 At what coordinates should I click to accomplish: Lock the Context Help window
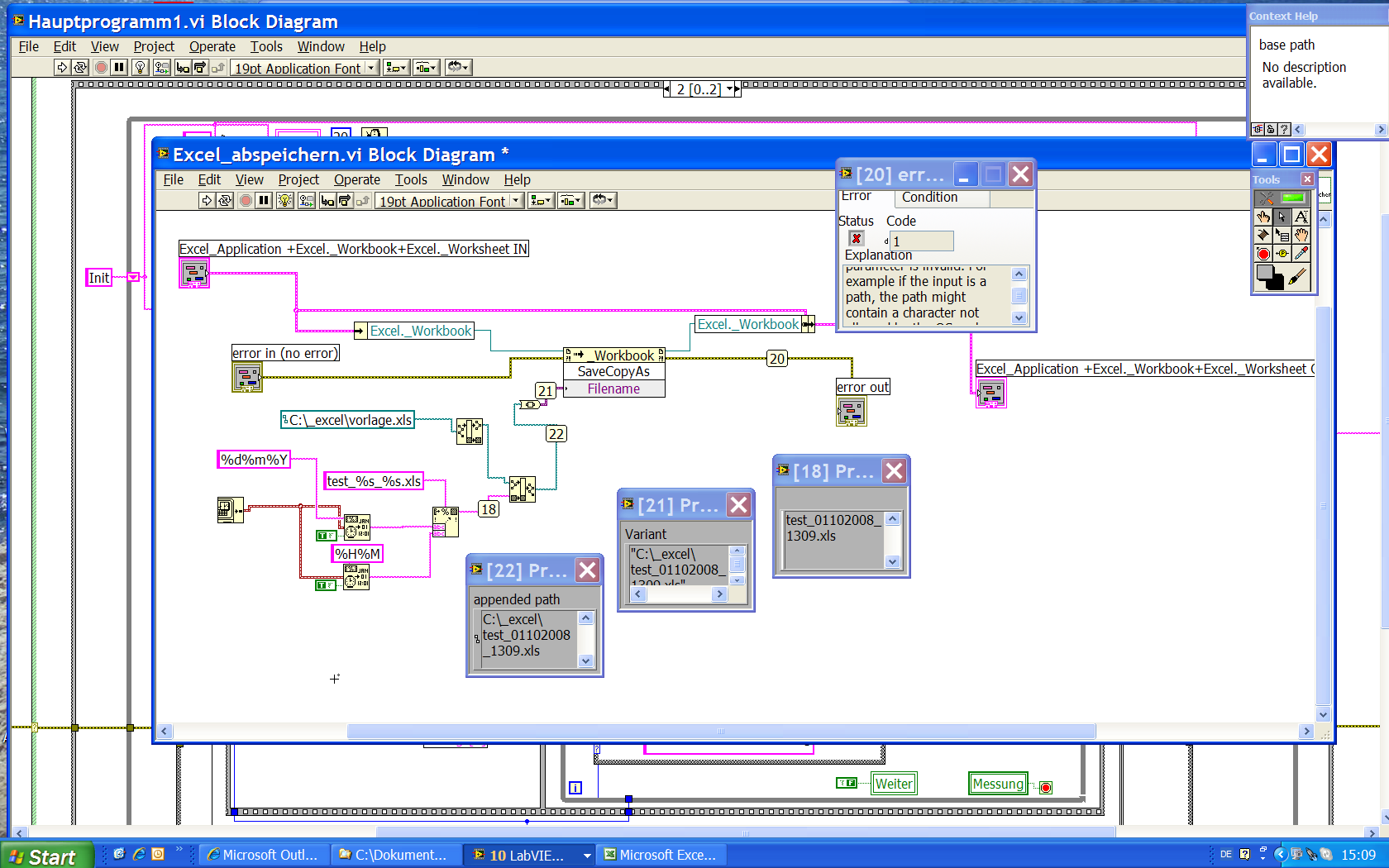pos(1271,130)
